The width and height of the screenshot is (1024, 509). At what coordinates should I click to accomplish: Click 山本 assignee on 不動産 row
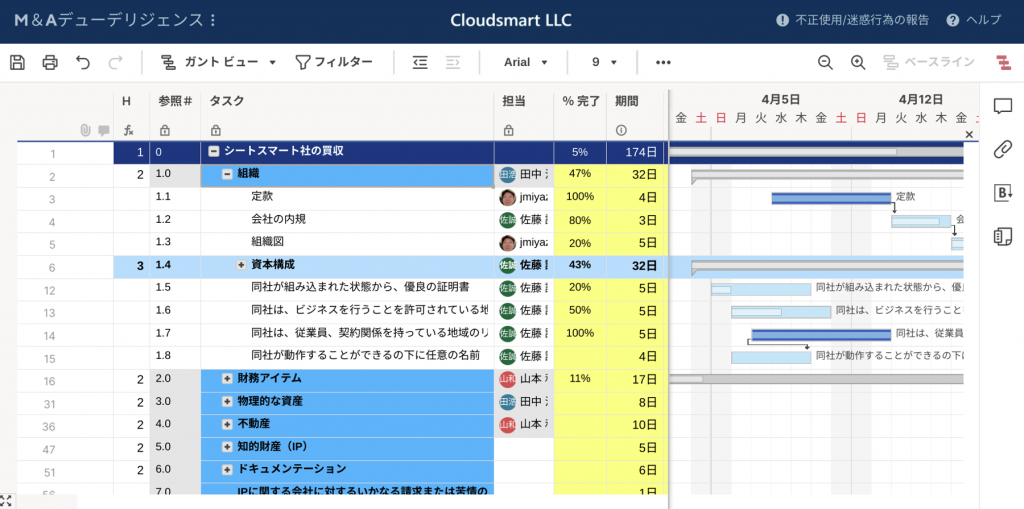pyautogui.click(x=523, y=424)
